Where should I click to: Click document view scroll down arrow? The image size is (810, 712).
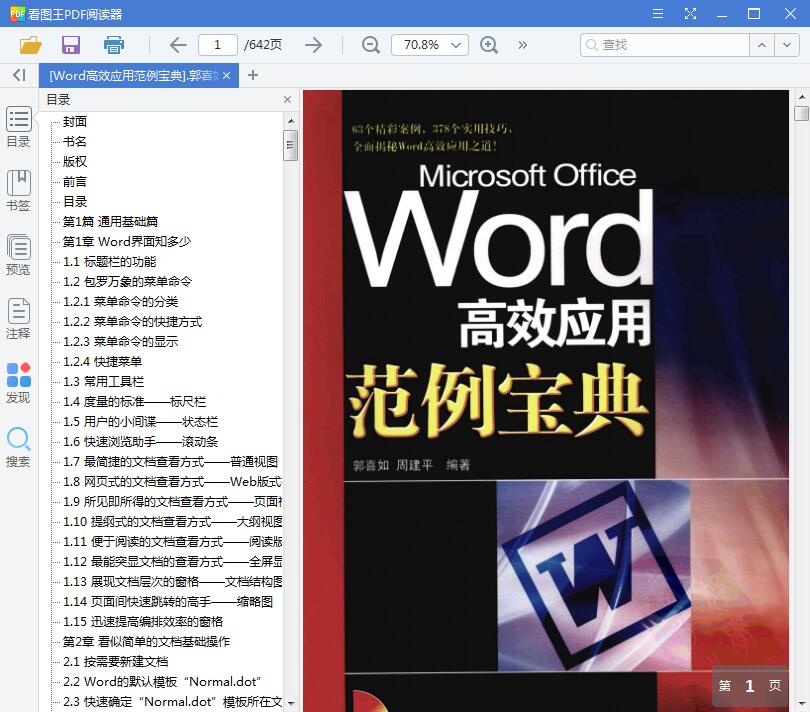click(x=801, y=703)
